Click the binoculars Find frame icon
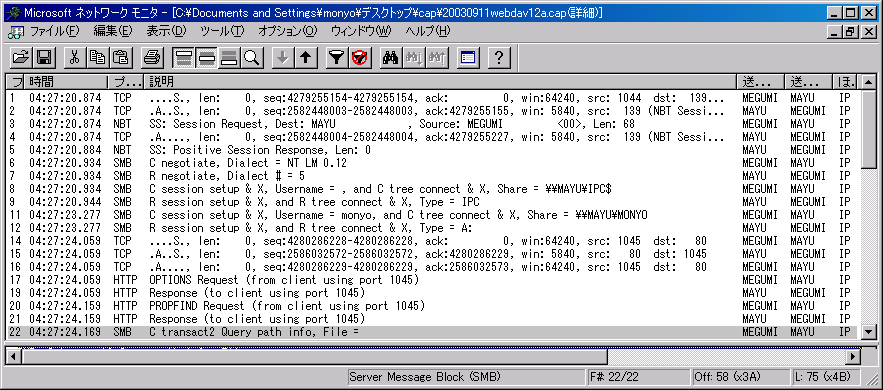 (391, 57)
